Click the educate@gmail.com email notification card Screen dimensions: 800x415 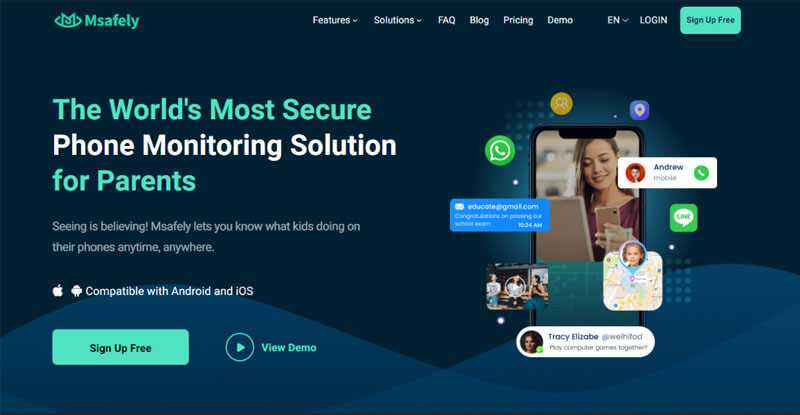tap(499, 215)
